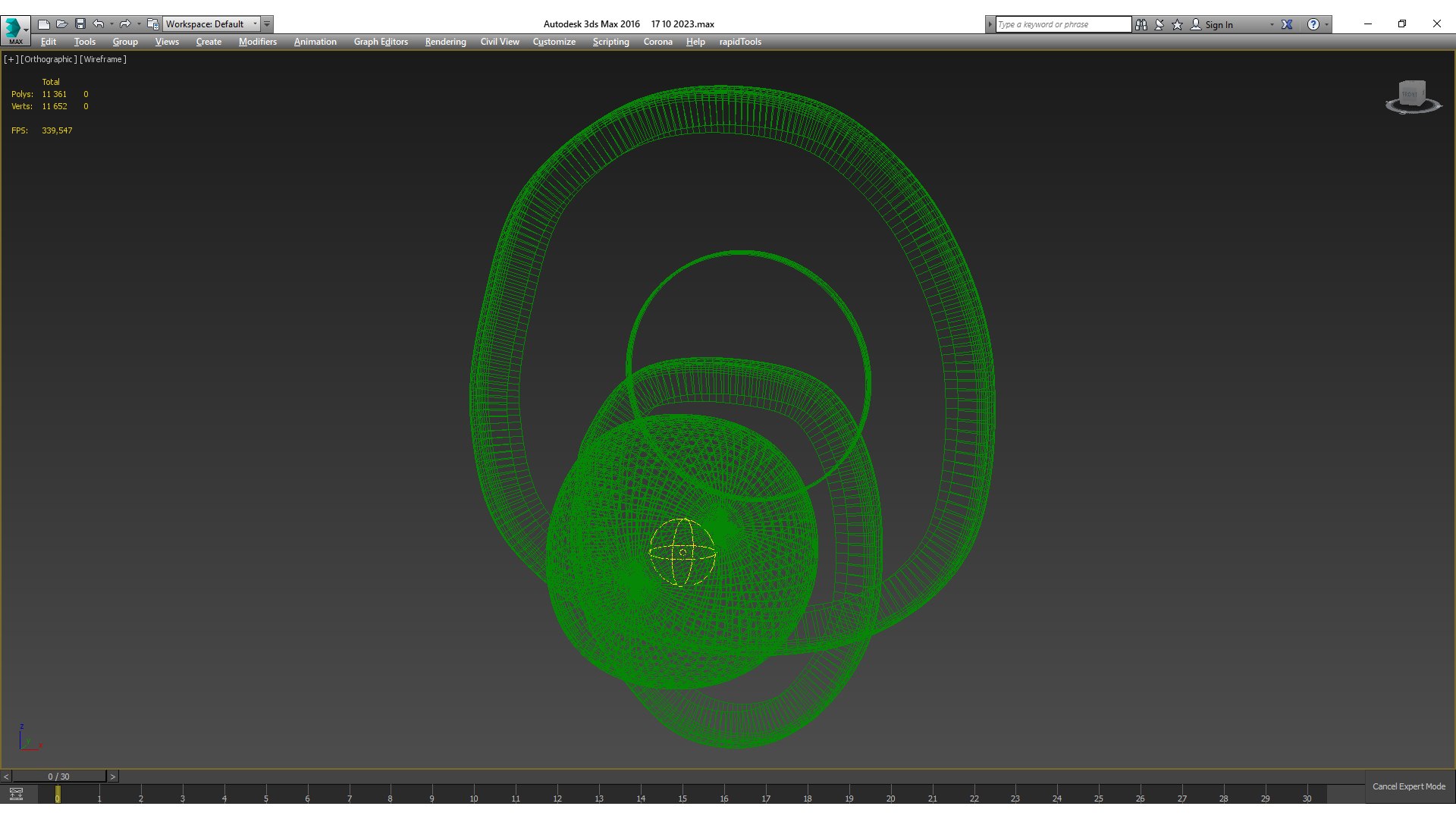Click the Undo arrow icon
Screen dimensions: 1456x819
click(x=99, y=24)
